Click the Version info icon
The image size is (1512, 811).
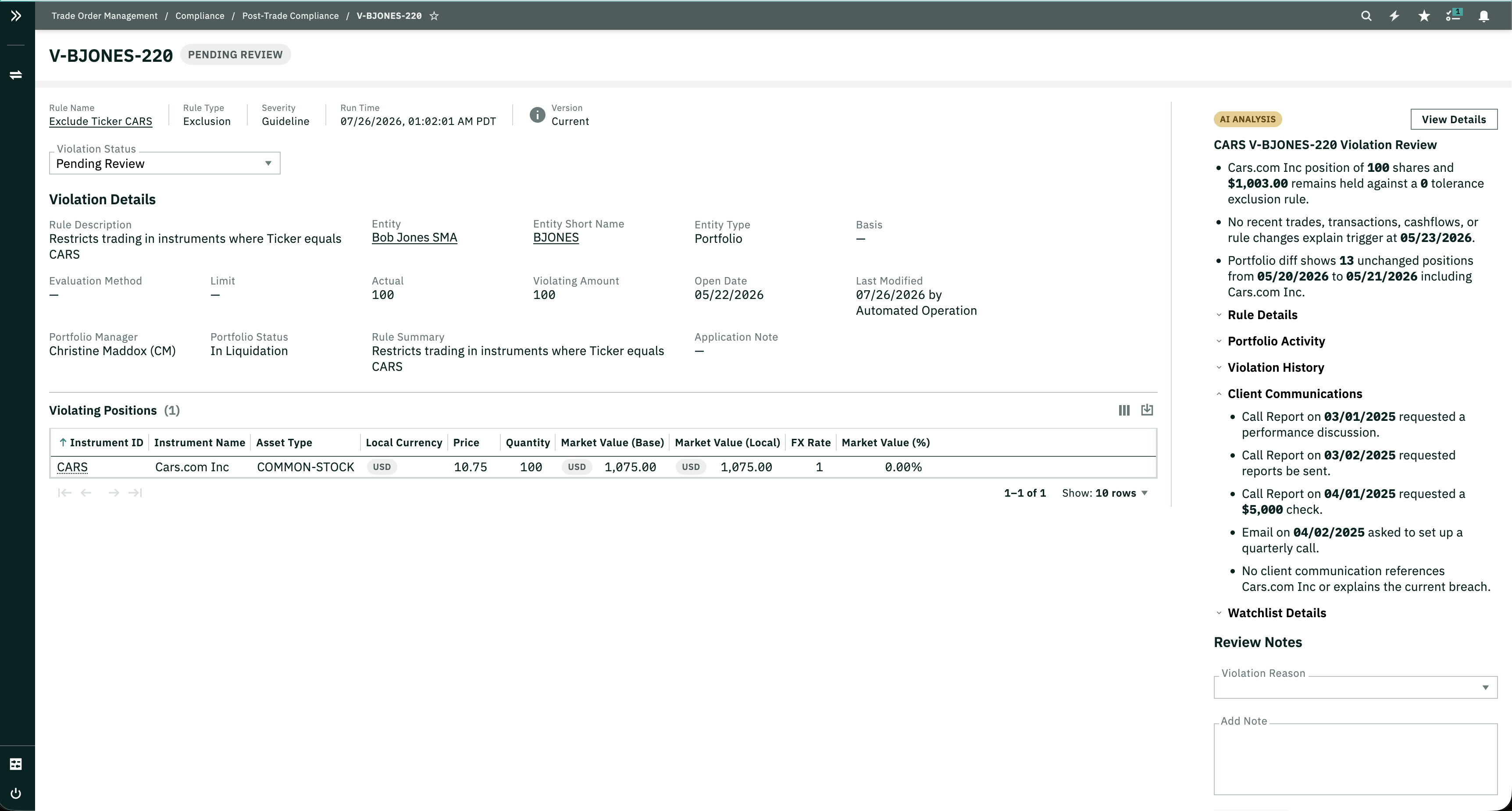(x=537, y=115)
